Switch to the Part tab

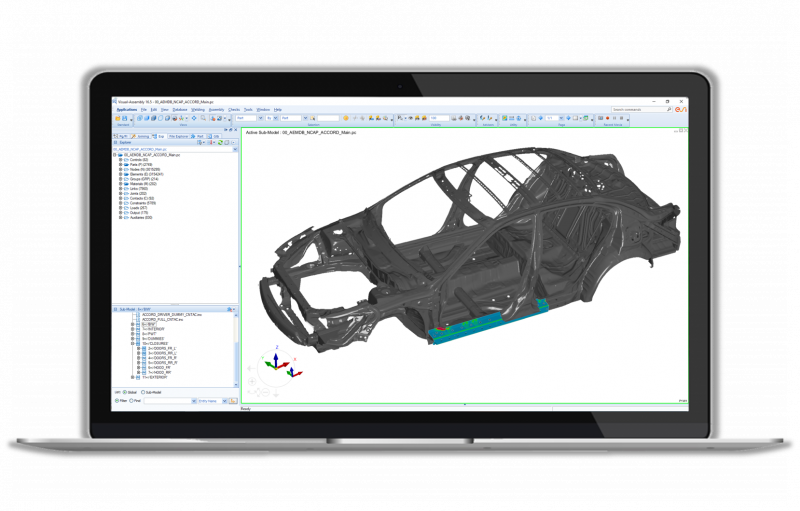coord(197,136)
